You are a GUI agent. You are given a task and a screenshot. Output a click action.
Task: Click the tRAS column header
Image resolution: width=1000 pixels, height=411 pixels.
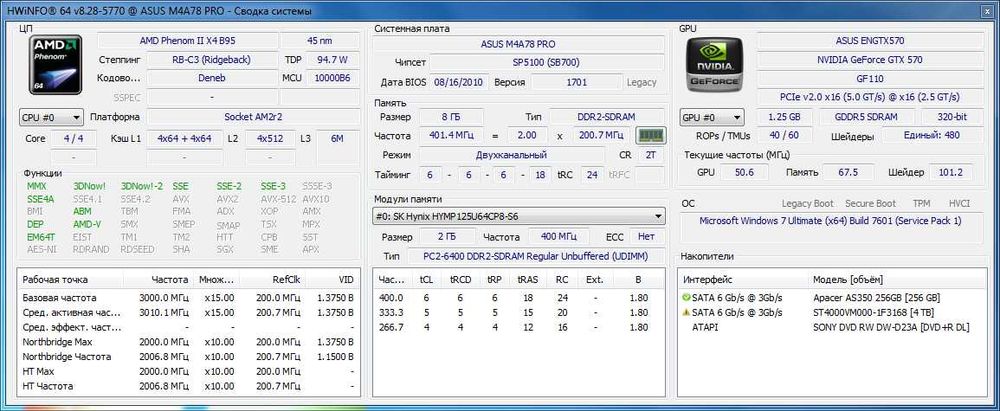click(527, 280)
